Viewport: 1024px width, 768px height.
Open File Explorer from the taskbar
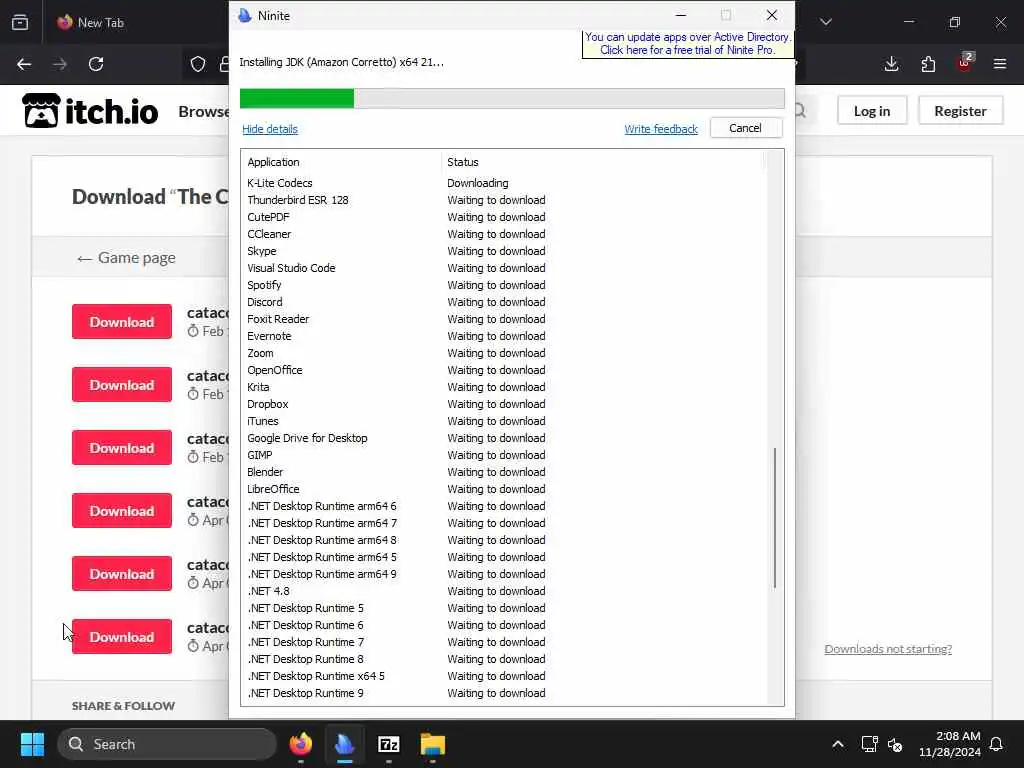point(432,744)
